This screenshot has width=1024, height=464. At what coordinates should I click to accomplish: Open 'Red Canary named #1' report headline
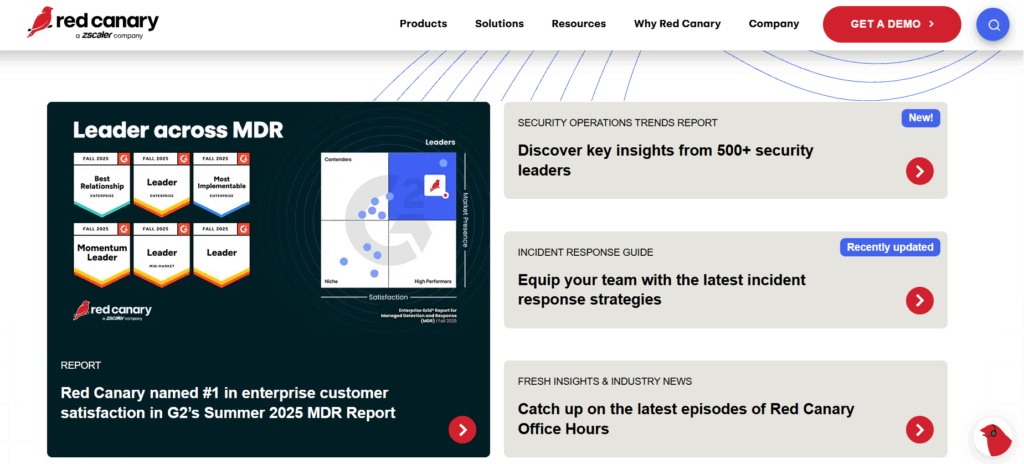[228, 403]
